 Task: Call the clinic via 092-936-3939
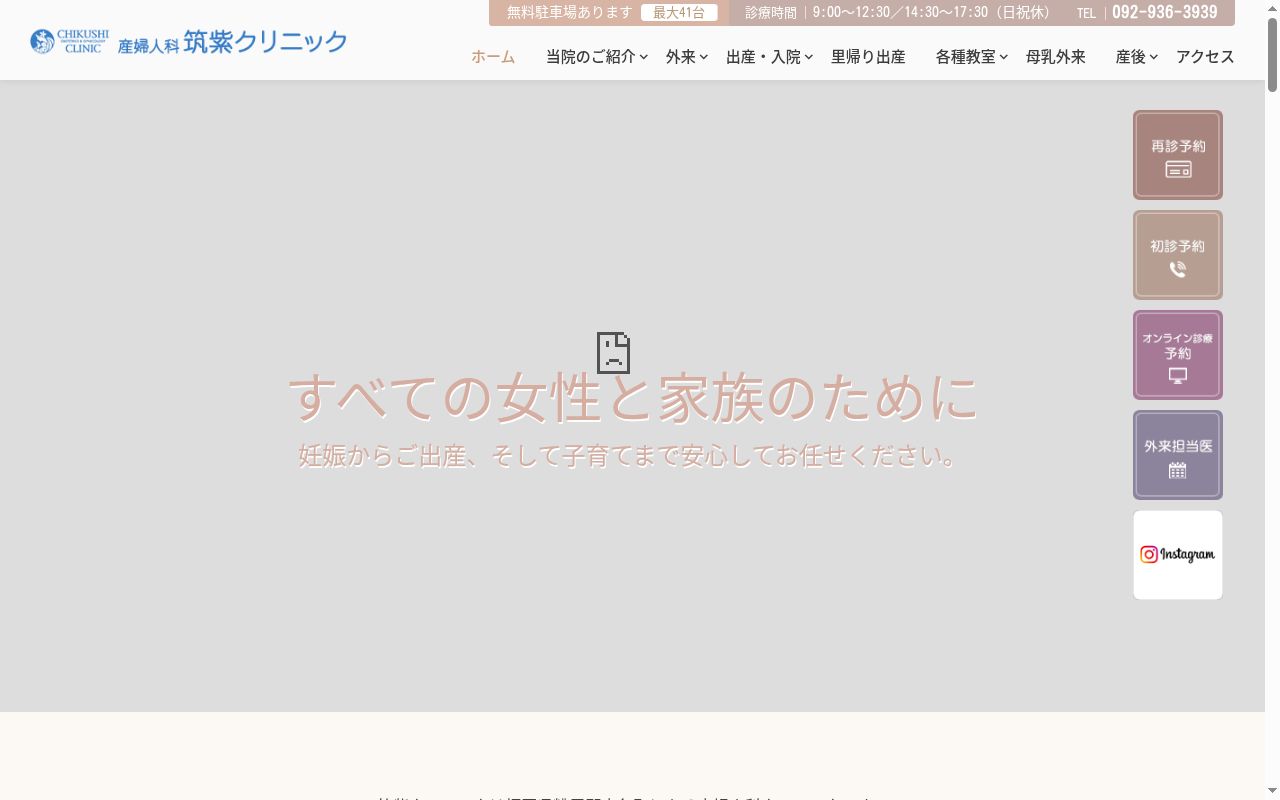(1165, 13)
